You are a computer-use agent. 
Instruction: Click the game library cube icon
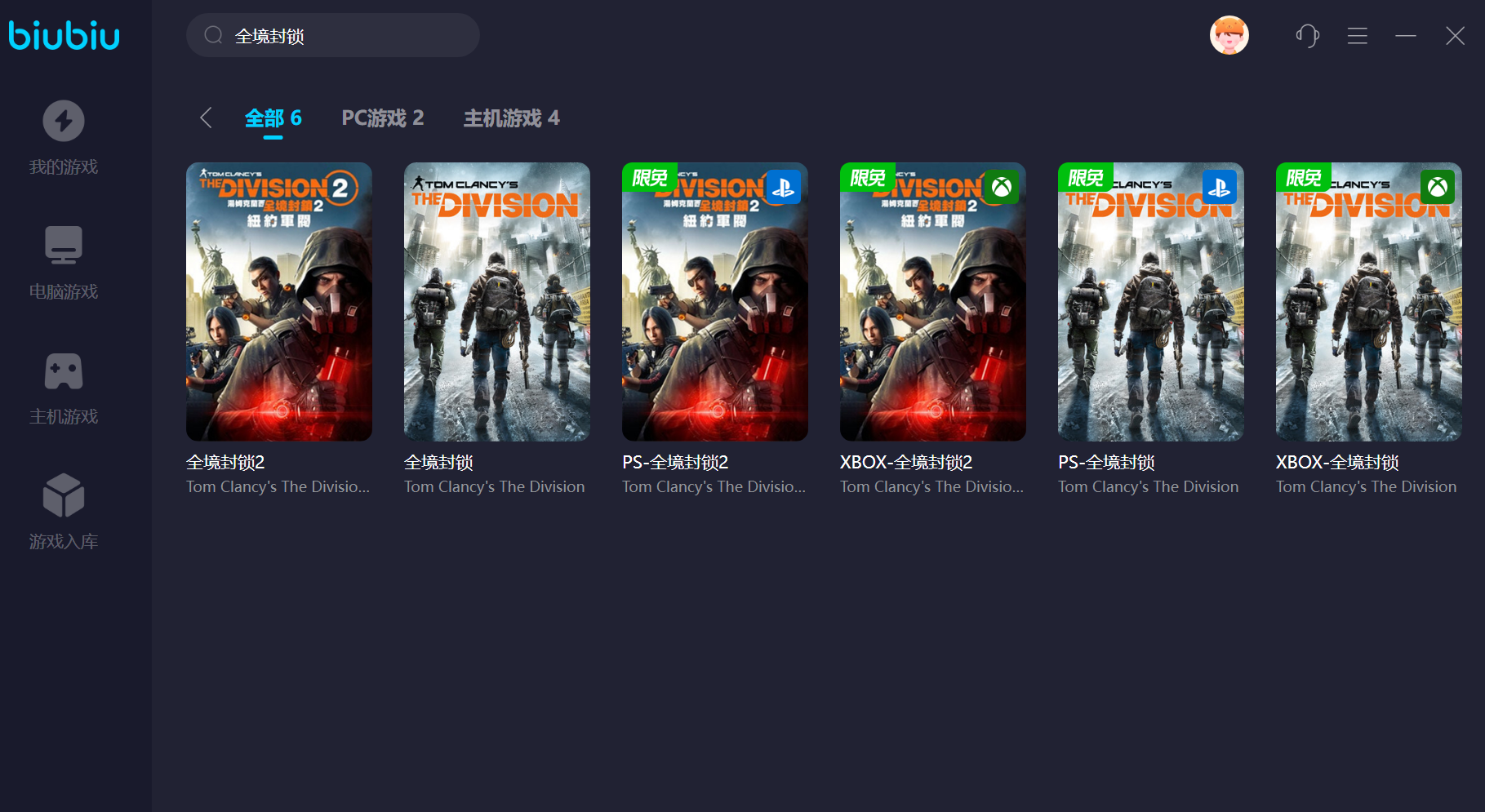click(64, 495)
